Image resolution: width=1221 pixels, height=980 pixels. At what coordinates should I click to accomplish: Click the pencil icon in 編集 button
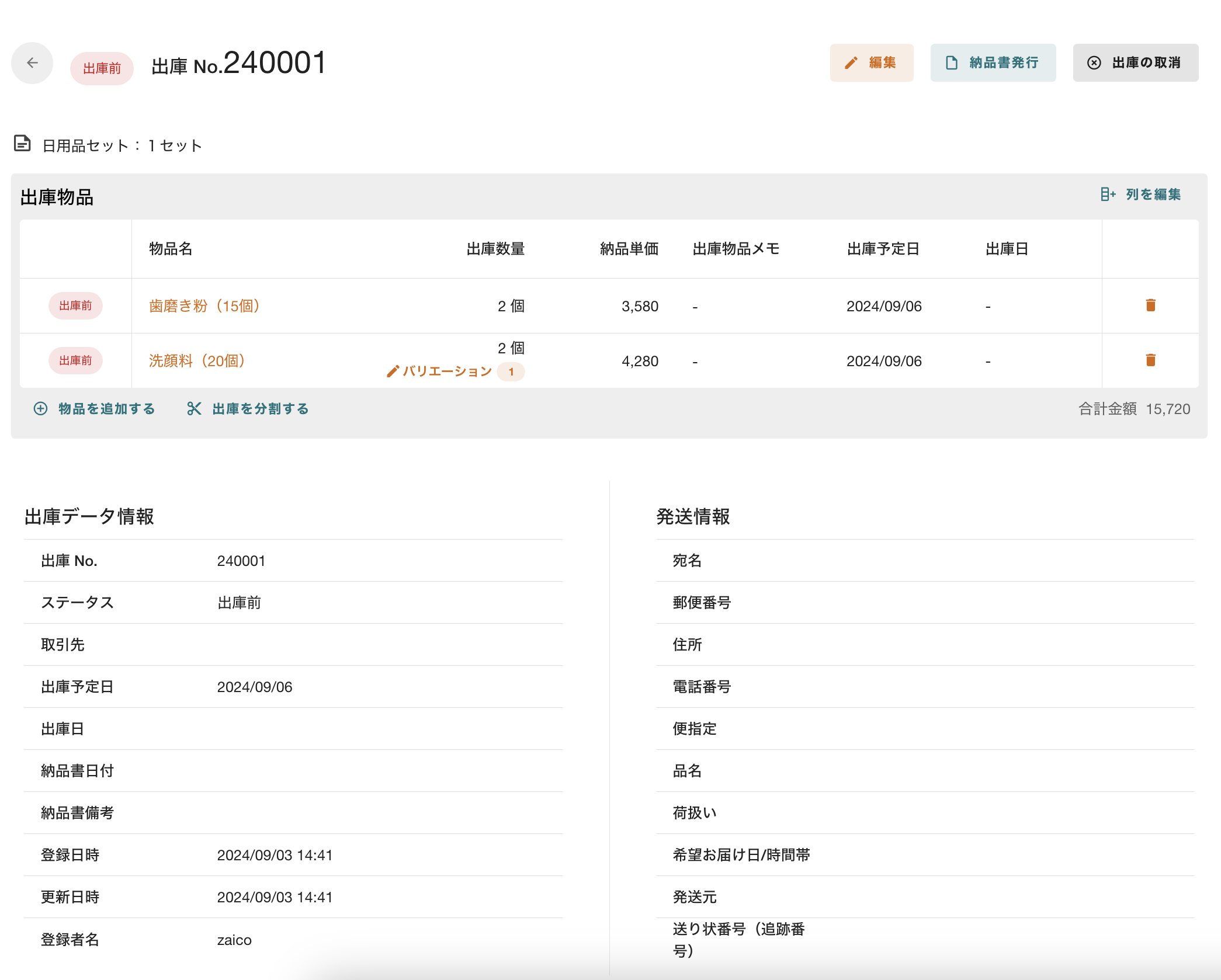[851, 62]
